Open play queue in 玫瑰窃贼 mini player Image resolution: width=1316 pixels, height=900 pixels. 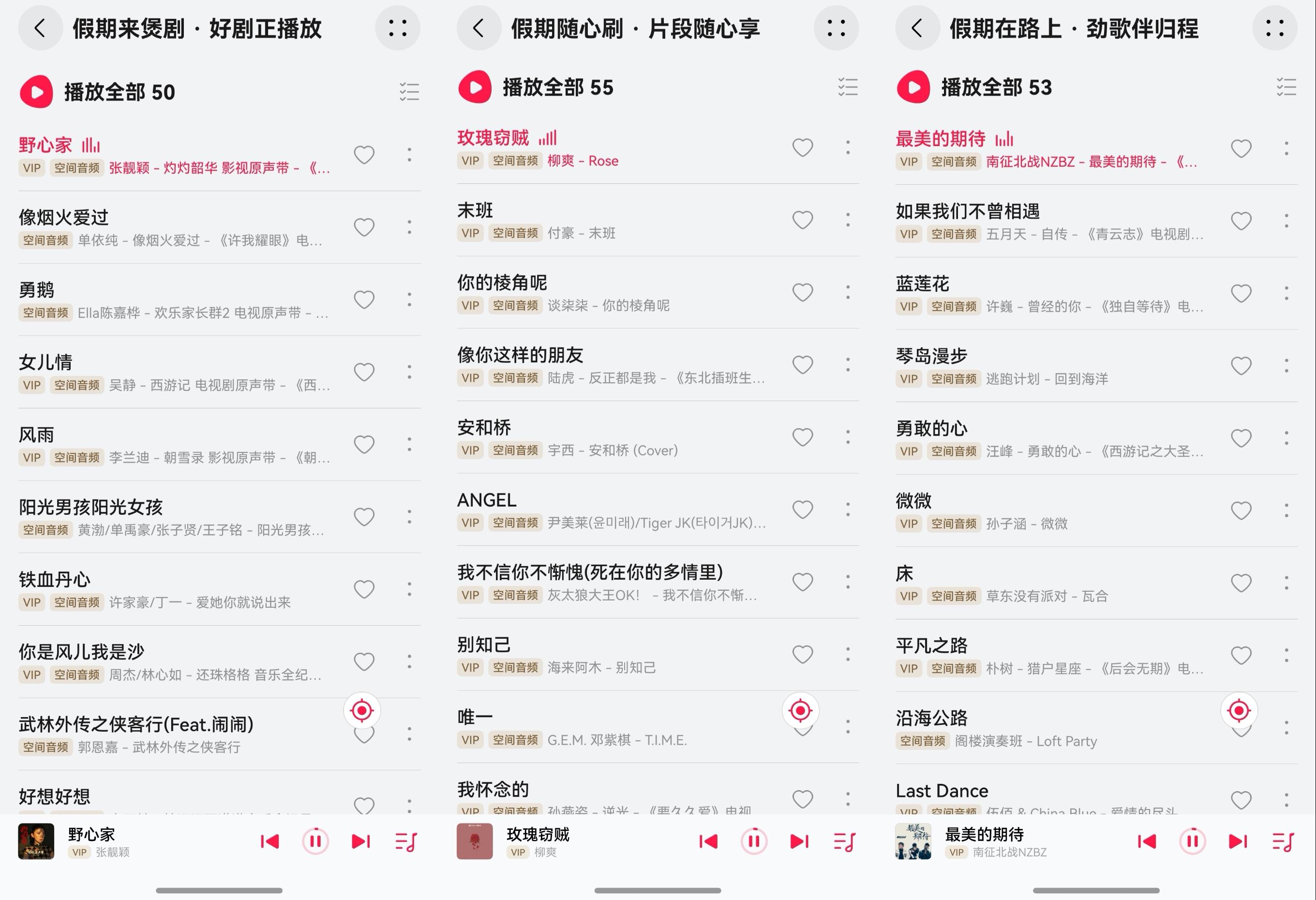(844, 841)
